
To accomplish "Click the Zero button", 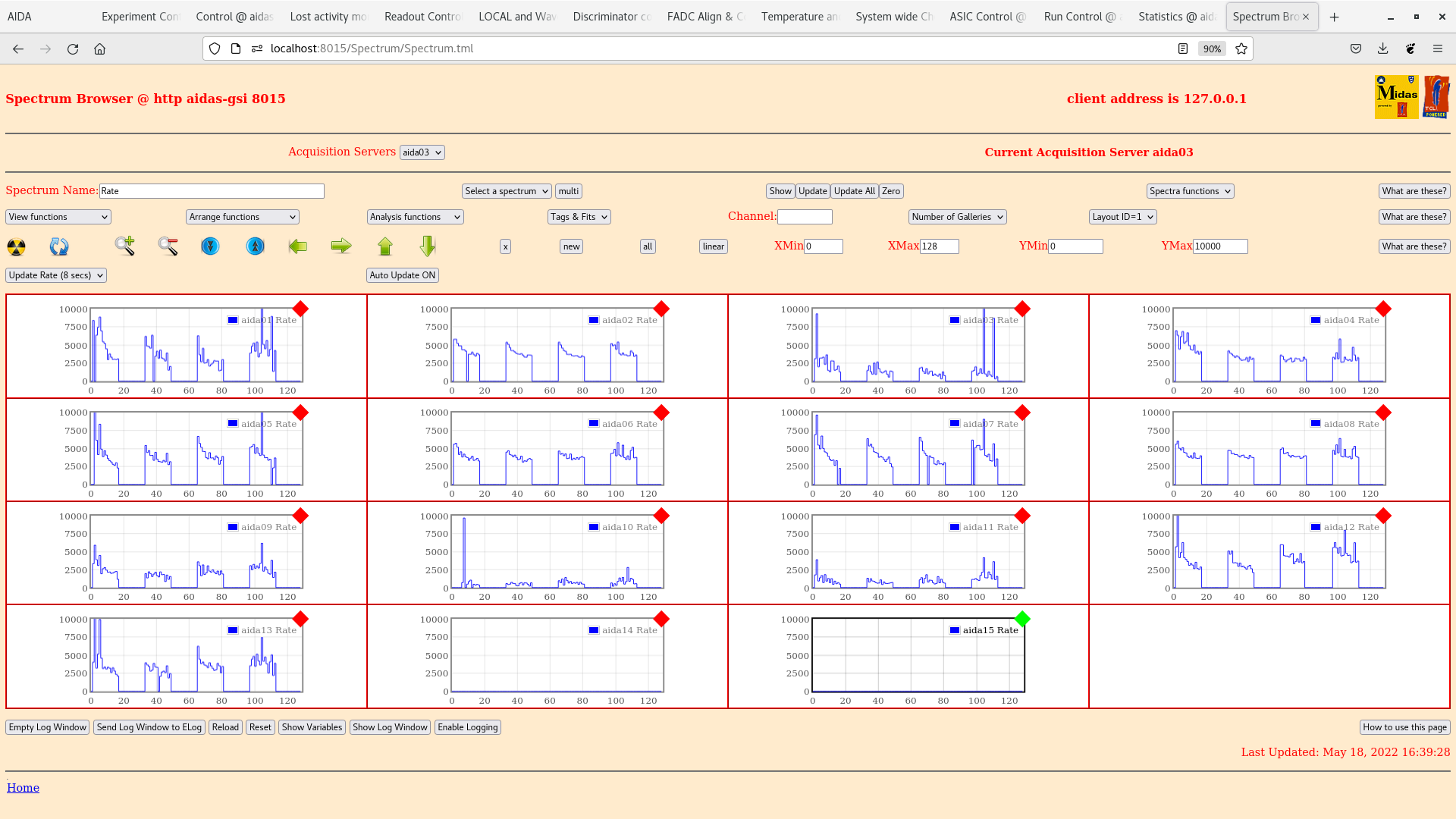I will coord(891,191).
